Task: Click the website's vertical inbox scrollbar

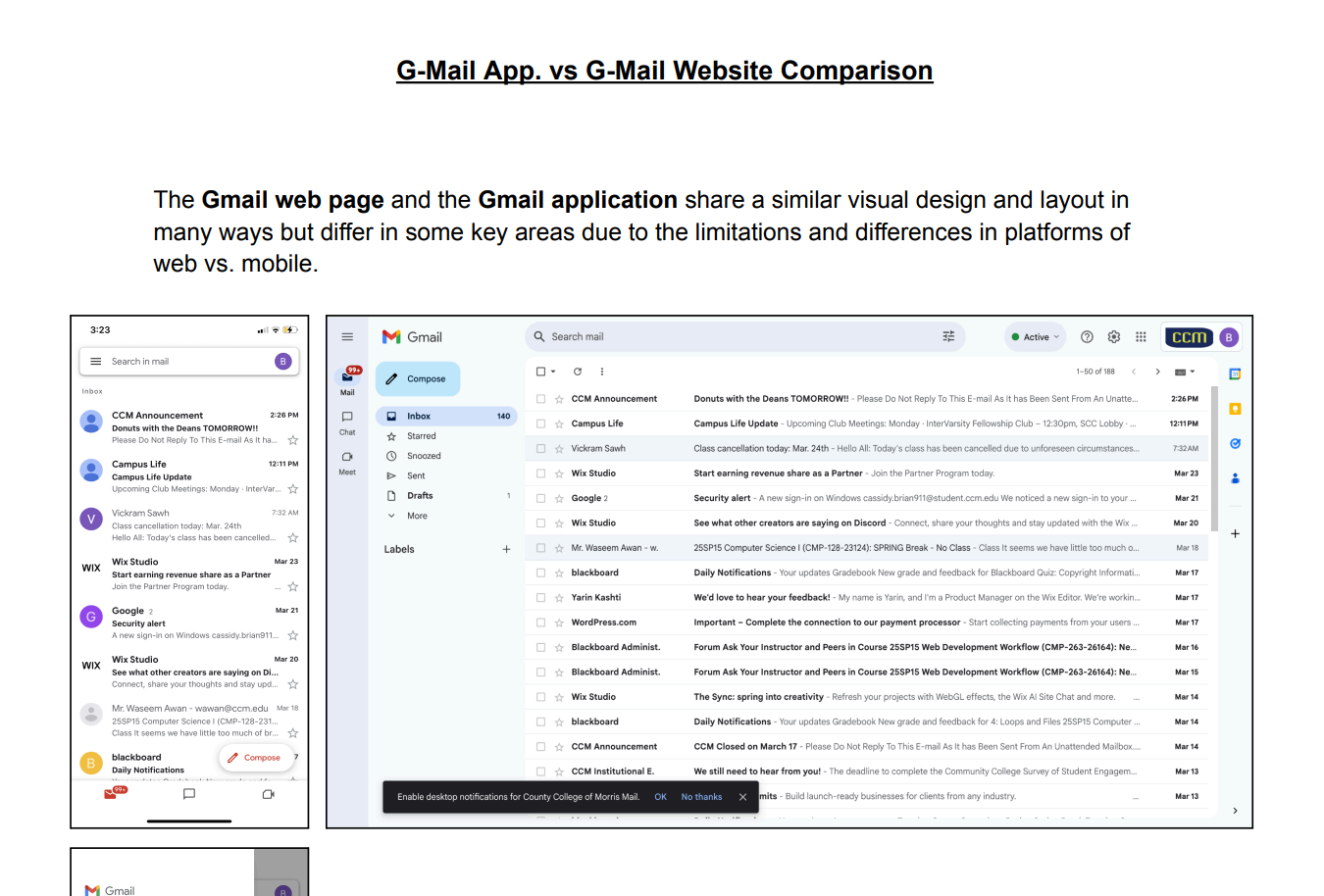Action: click(1215, 459)
